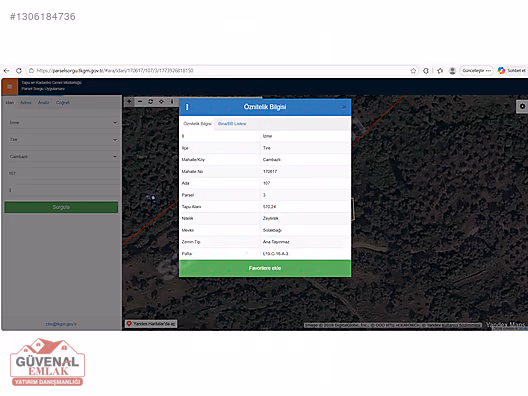Bookmark page with star icon in address bar

[x=413, y=71]
